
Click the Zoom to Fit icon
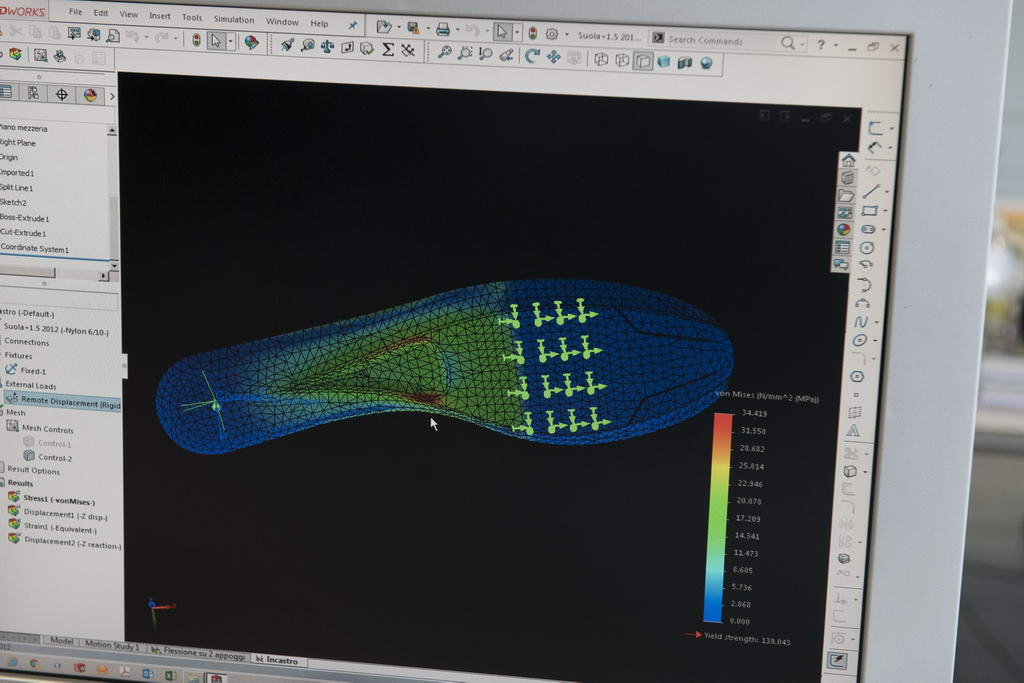pyautogui.click(x=444, y=52)
